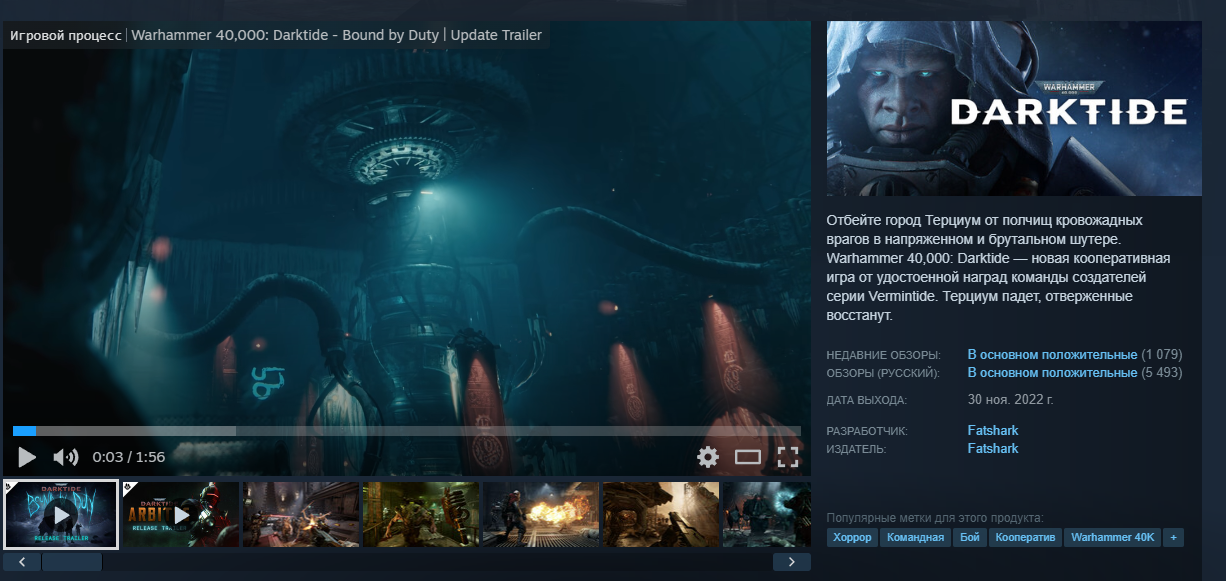Open recent reviews 'В основном положительные'

coord(1052,355)
